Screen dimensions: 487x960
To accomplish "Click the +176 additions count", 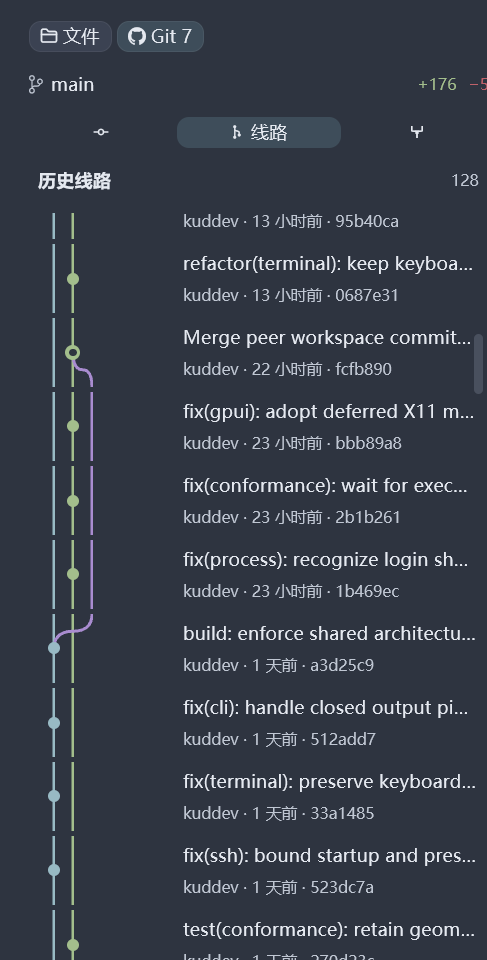I will 437,84.
